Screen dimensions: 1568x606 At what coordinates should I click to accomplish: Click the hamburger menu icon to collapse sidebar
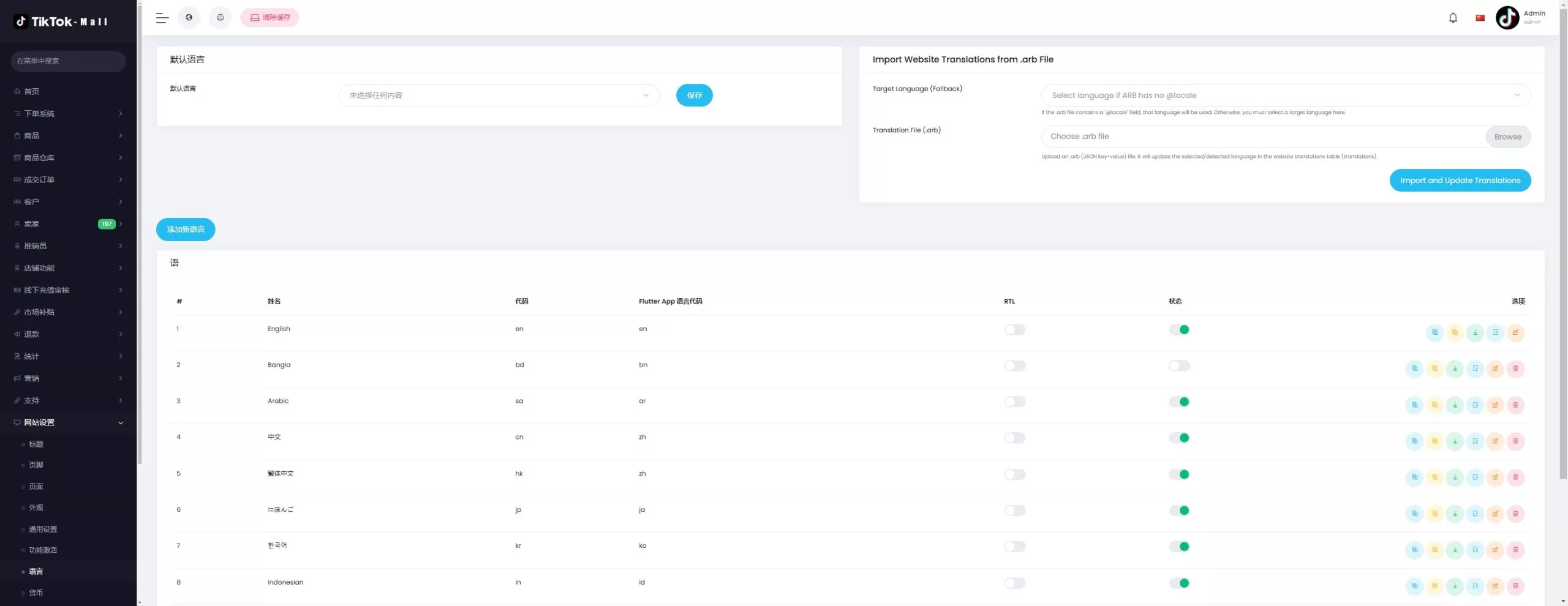pos(162,18)
